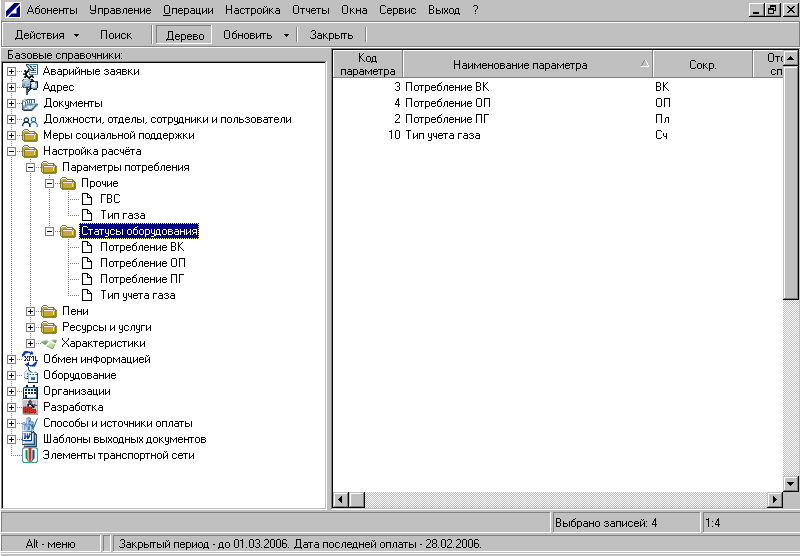
Task: Click the horizontal scrollbar right arrow
Action: coord(775,499)
